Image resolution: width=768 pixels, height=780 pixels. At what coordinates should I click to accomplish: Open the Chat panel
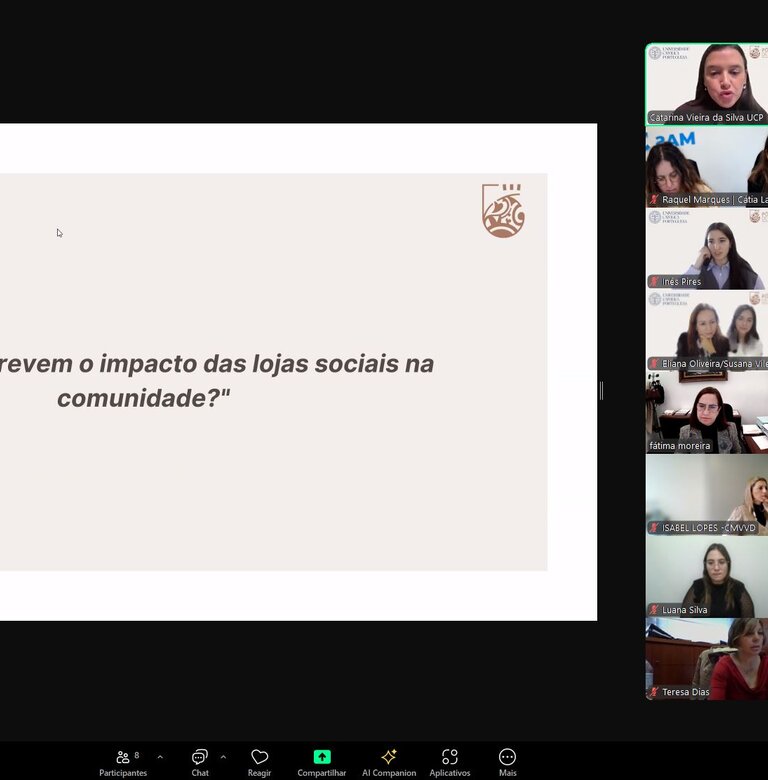coord(200,760)
